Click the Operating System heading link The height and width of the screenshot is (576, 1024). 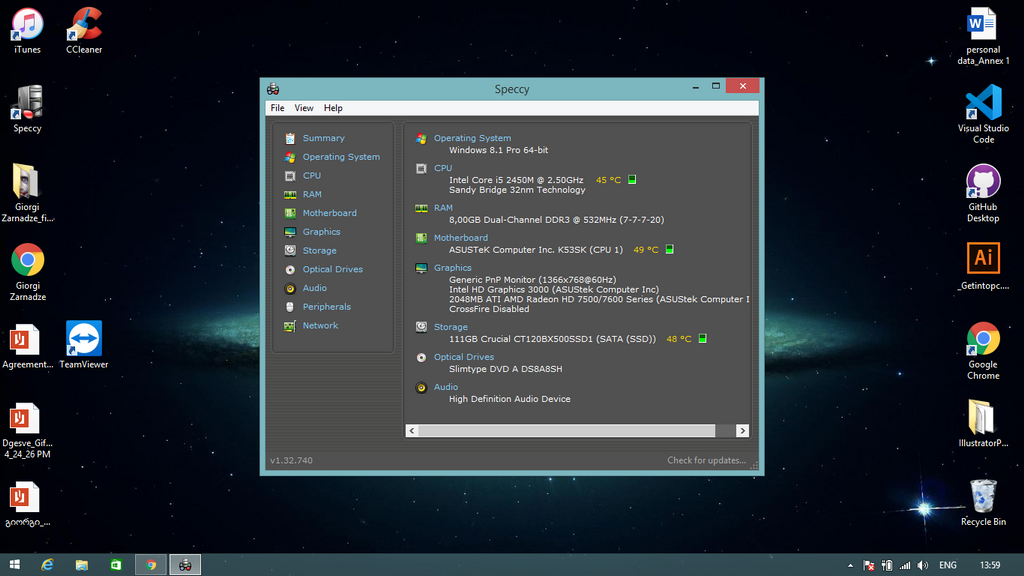point(472,139)
